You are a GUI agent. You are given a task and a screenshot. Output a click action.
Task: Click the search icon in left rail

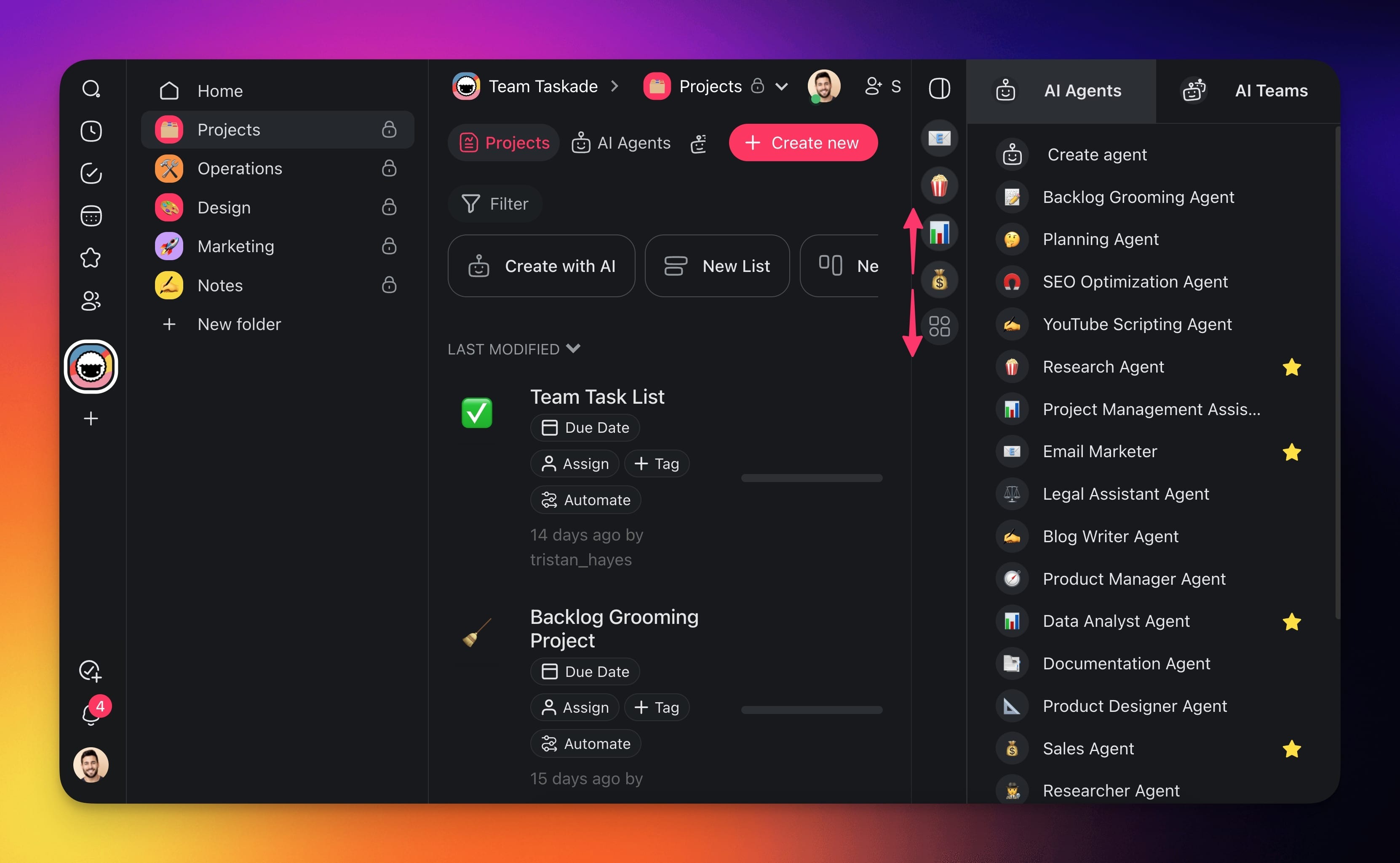(91, 89)
